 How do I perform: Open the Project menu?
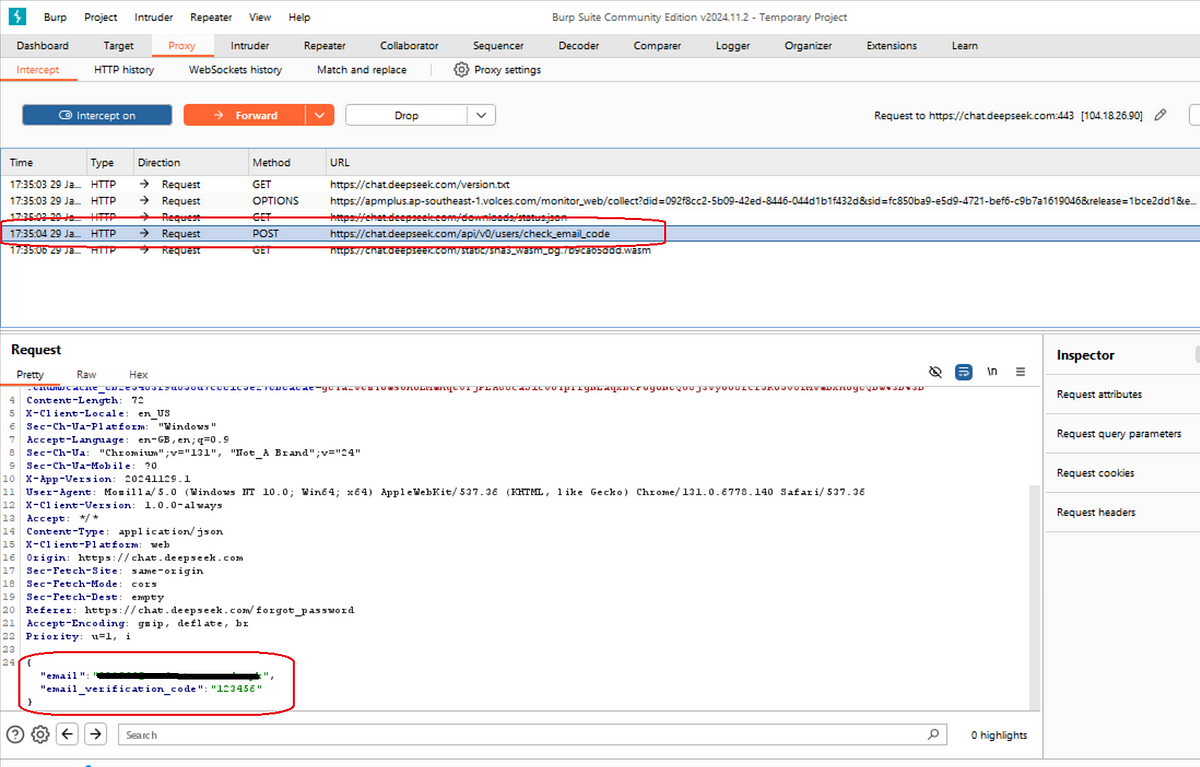pos(101,17)
